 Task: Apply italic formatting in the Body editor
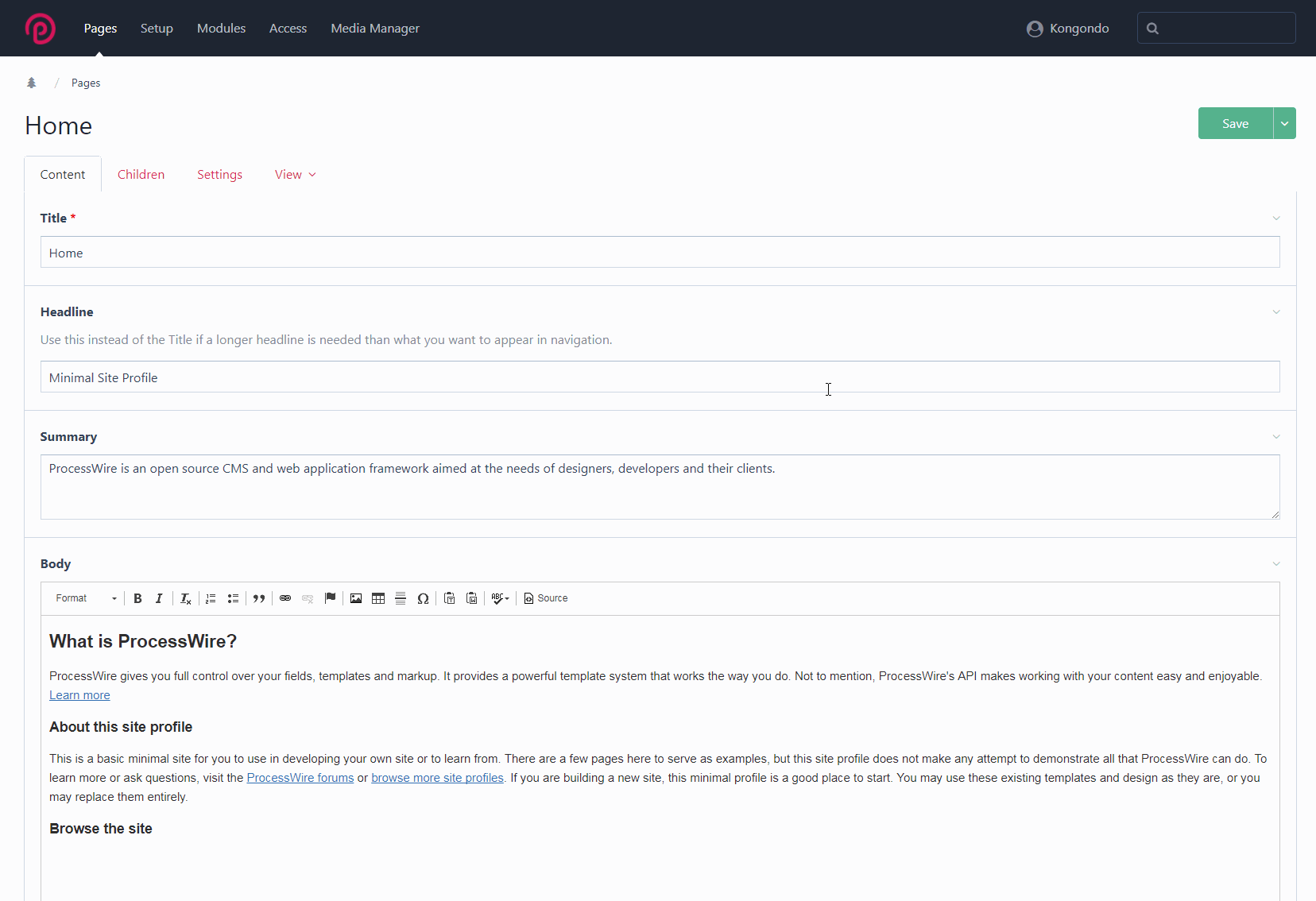(159, 598)
